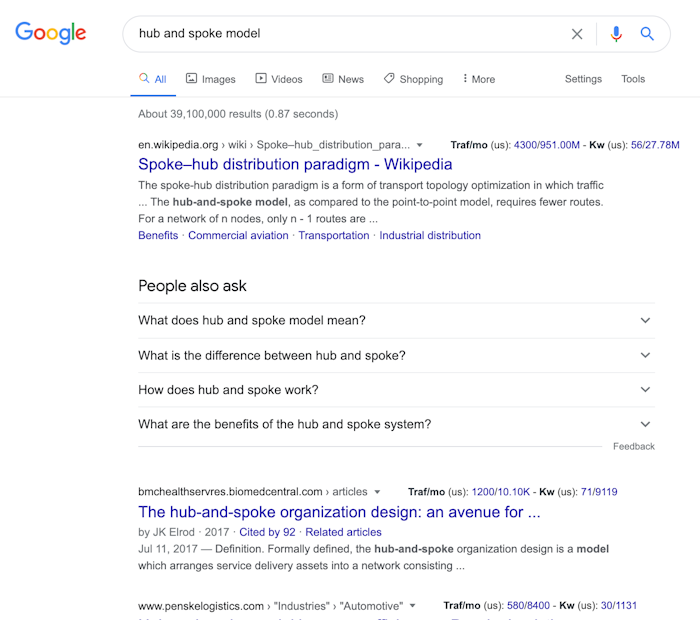
Task: Clear the search box with X icon
Action: tap(577, 34)
